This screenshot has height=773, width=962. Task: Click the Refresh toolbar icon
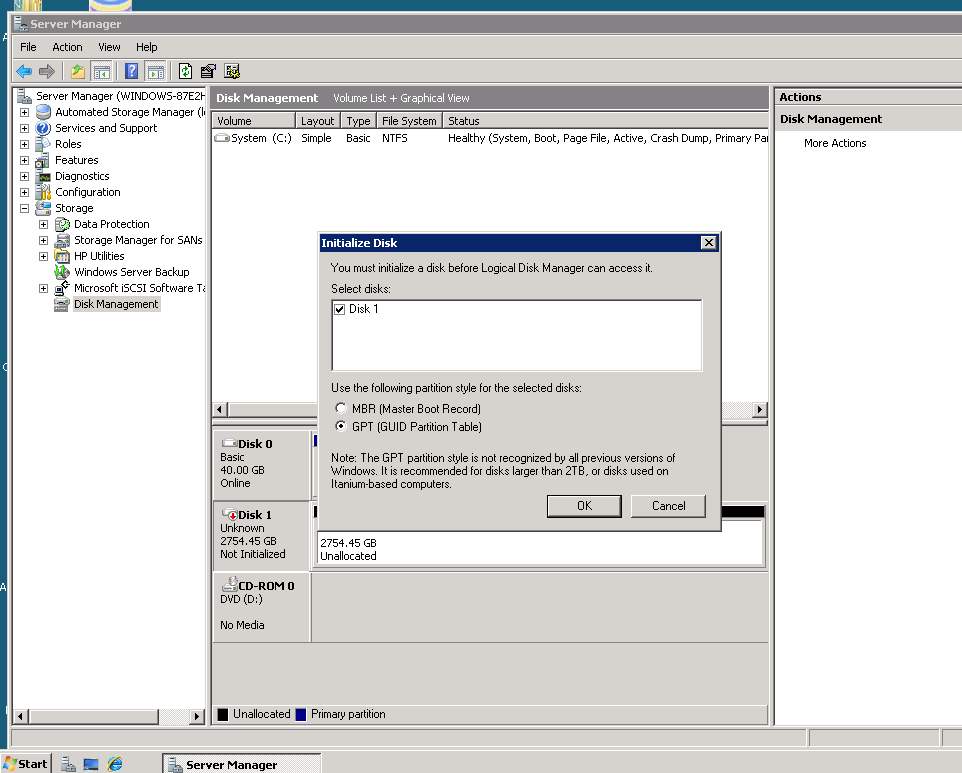(185, 72)
